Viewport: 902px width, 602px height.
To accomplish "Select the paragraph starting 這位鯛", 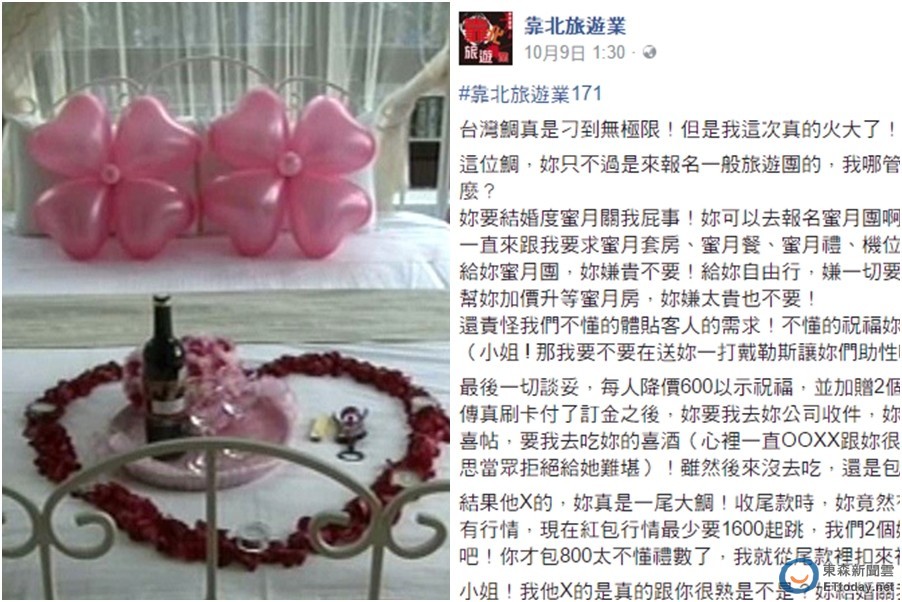I will point(680,177).
